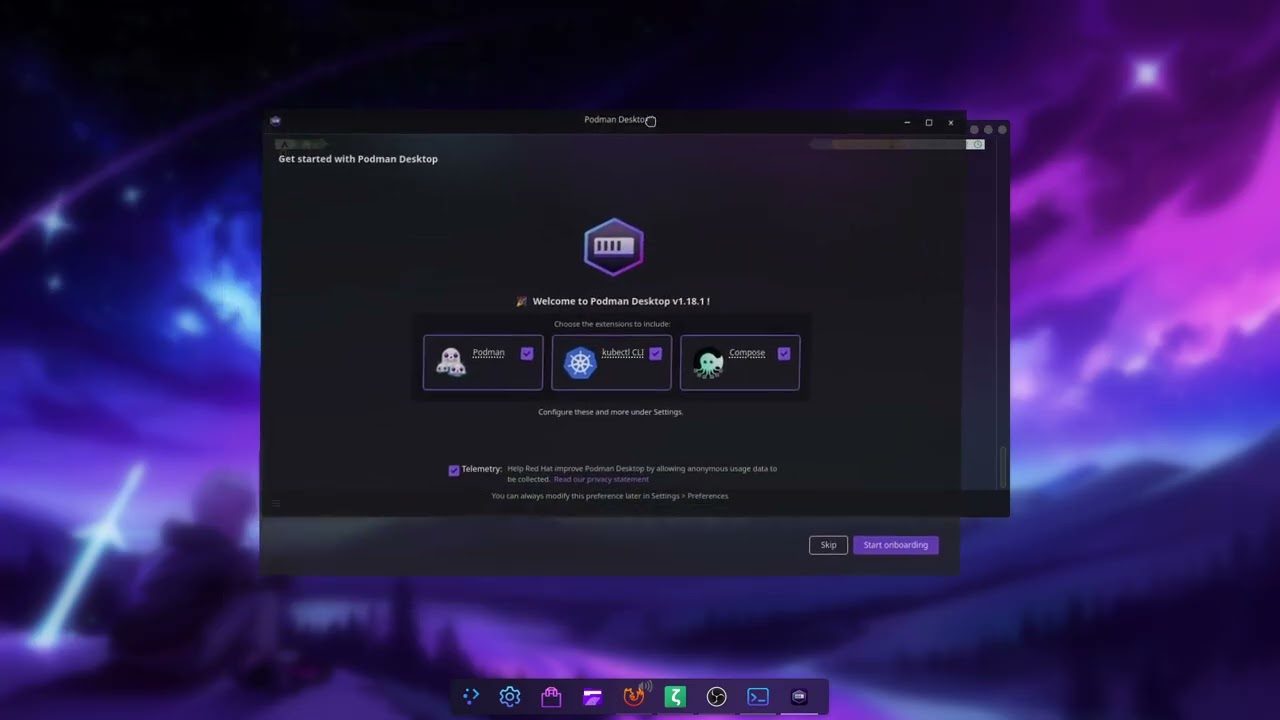
Task: Click the Podman seal icon in its card
Action: (451, 362)
